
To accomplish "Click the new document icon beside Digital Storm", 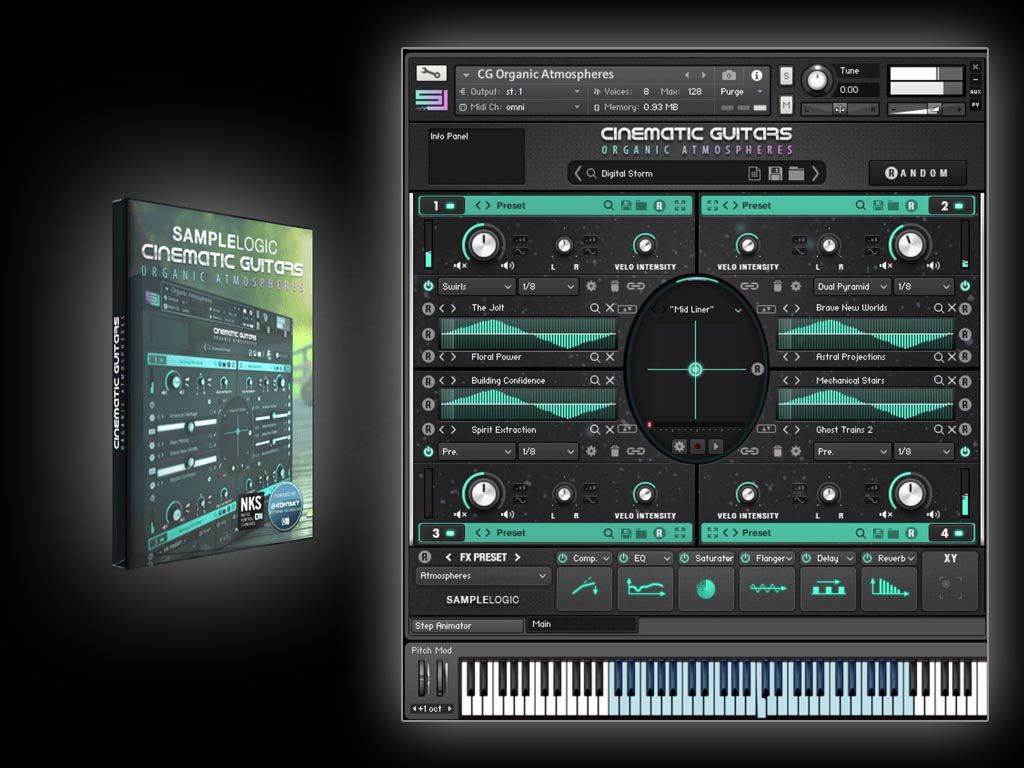I will (x=754, y=174).
